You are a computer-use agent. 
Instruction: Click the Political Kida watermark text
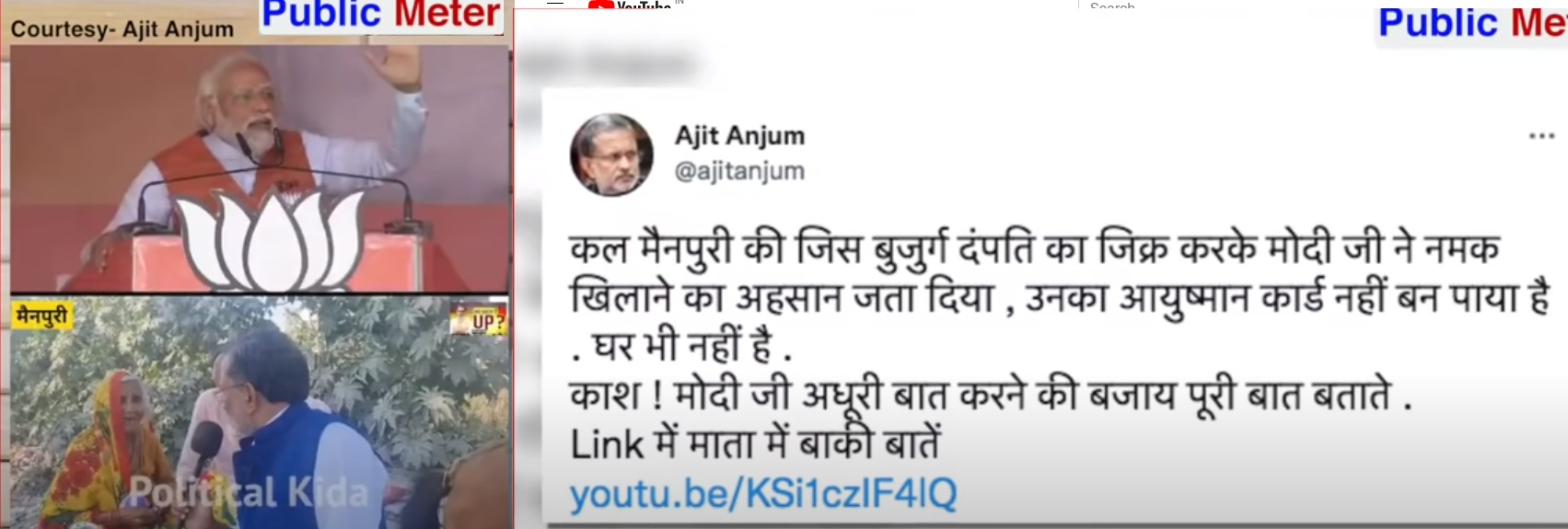pos(249,492)
